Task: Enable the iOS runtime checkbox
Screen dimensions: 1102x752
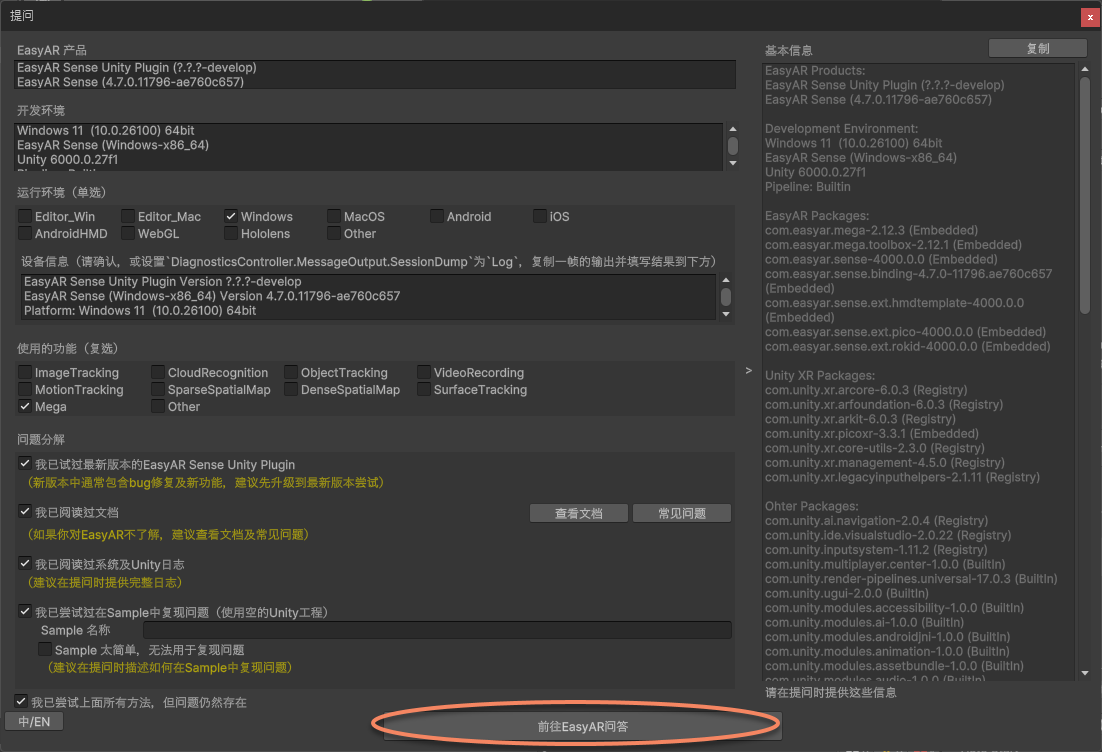Action: tap(539, 216)
